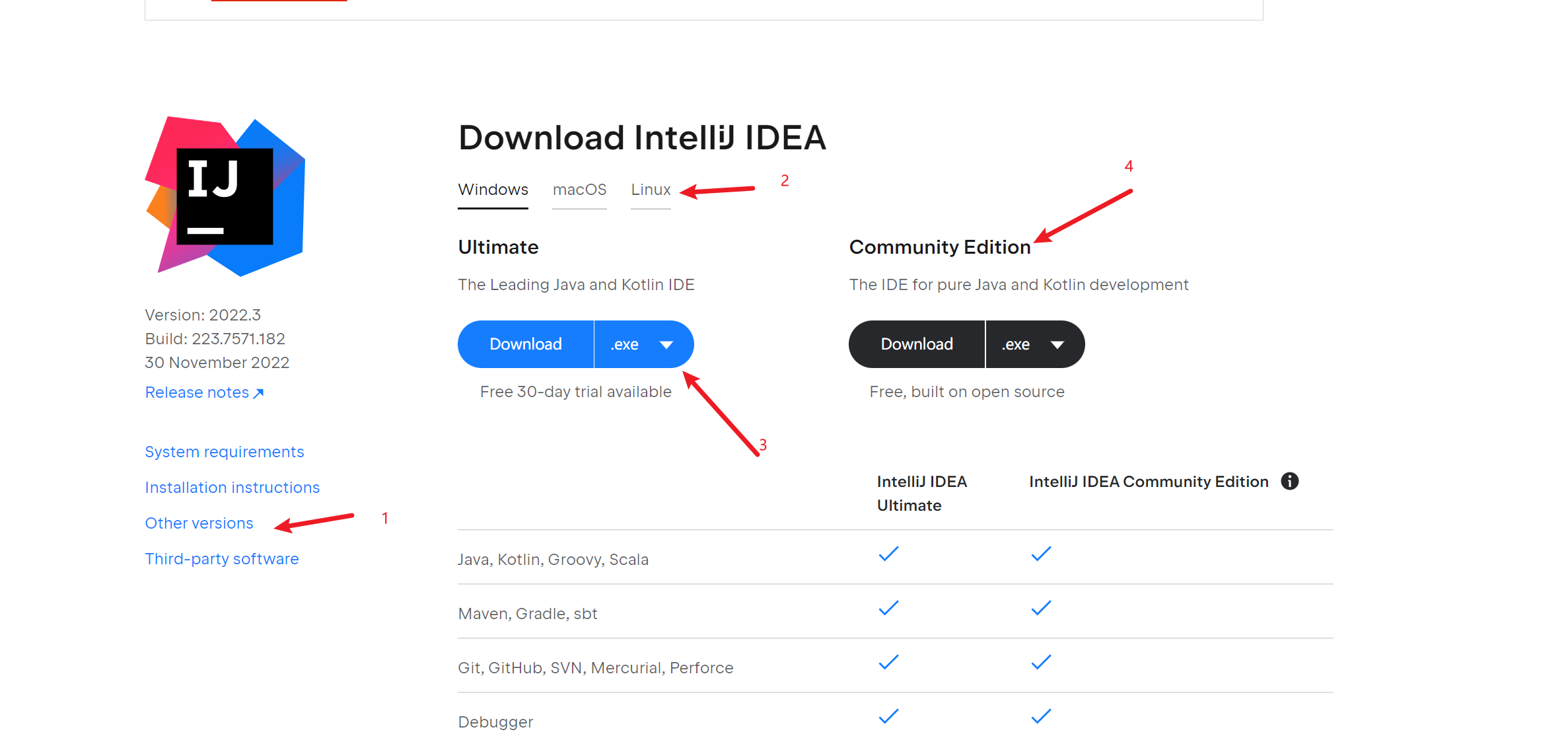
Task: Open Installation instructions link
Action: 232,488
